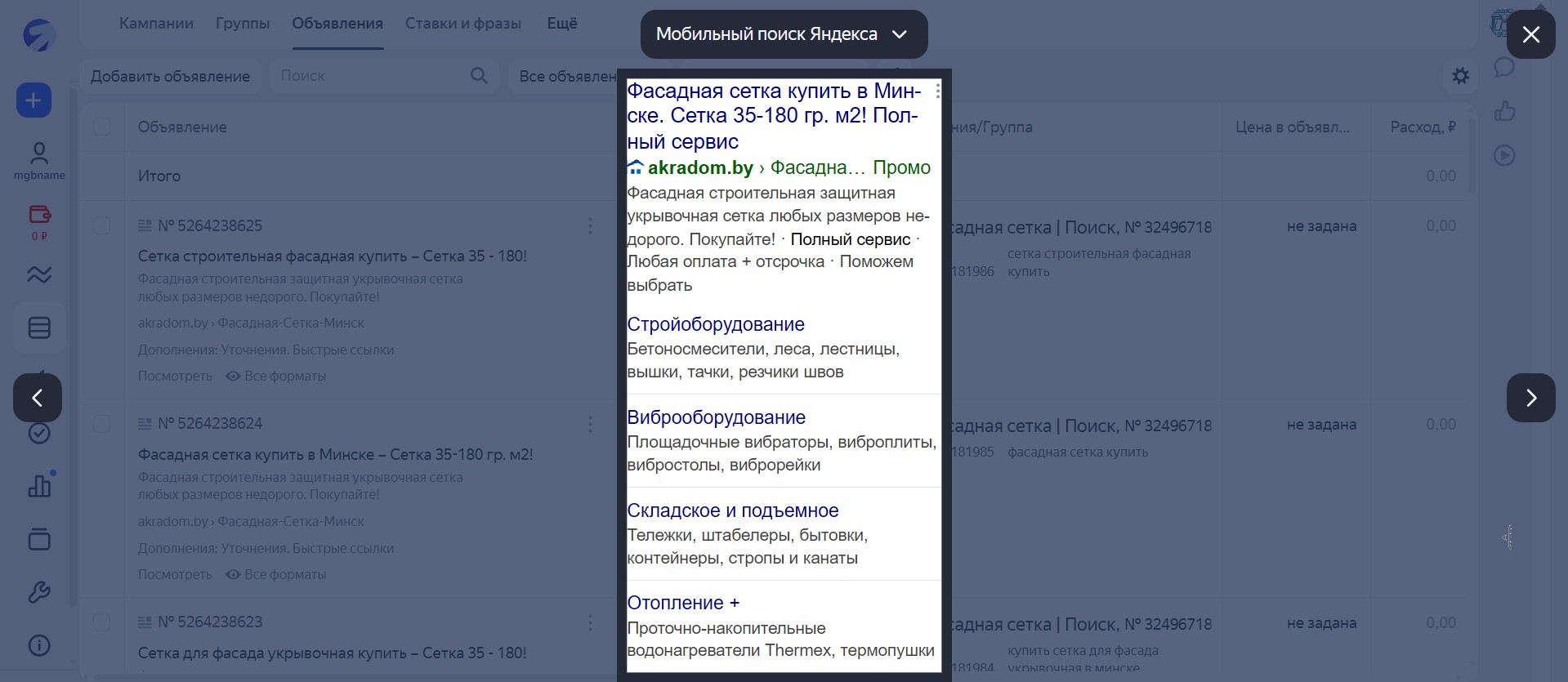This screenshot has width=1568, height=682.
Task: Open the wrench tools icon
Action: click(39, 592)
